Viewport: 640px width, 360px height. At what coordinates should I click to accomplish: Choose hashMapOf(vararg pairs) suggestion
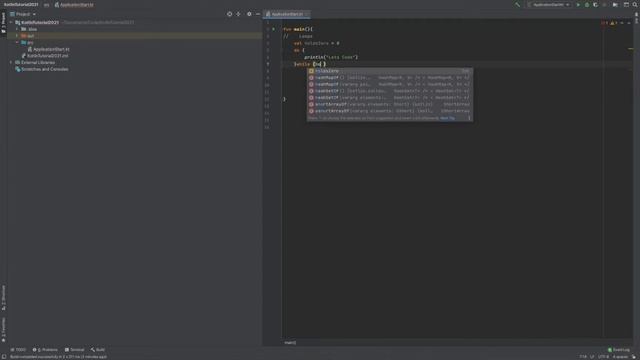coord(390,84)
